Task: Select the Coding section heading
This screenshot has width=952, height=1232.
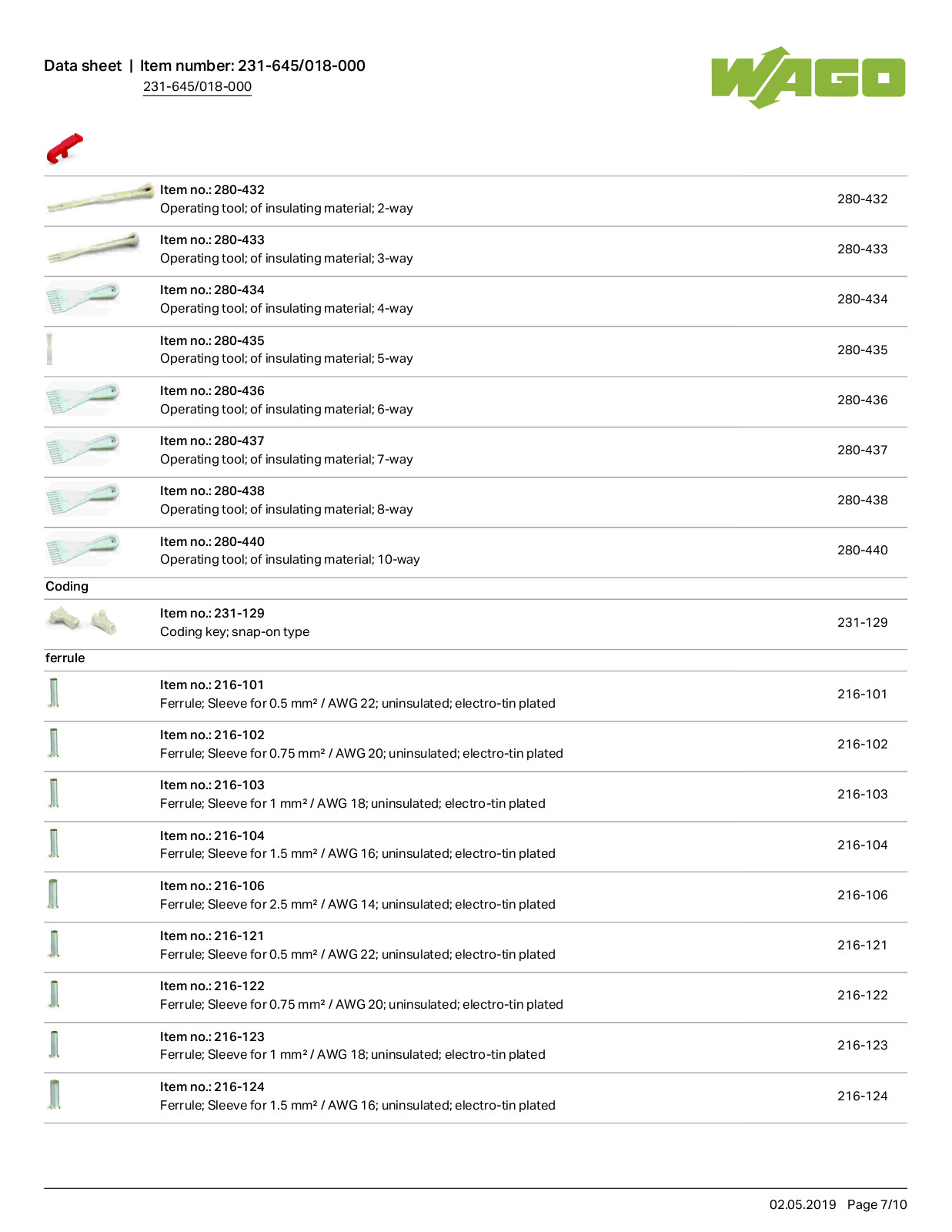Action: click(67, 587)
